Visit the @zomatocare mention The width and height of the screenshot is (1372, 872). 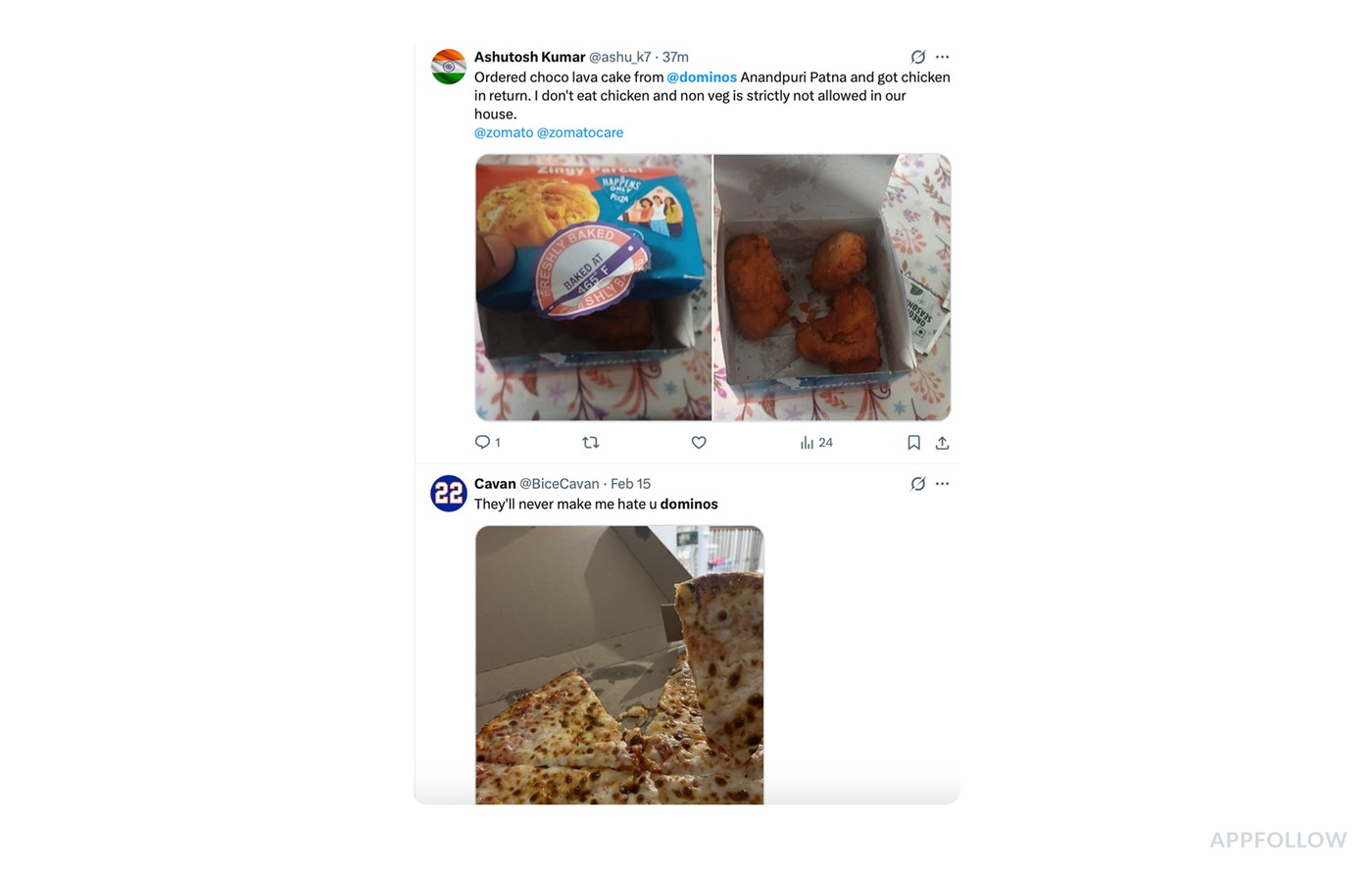click(580, 132)
